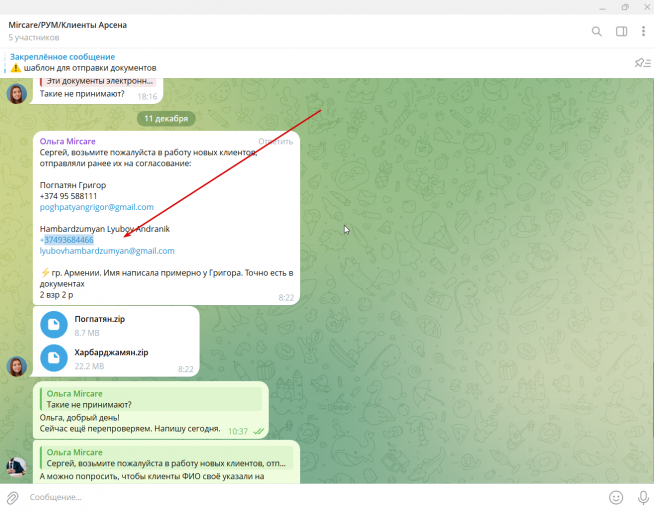This screenshot has height=512, width=654.
Task: Click the text Hambardzumyan Lyubov Andranik
Action: pos(105,229)
